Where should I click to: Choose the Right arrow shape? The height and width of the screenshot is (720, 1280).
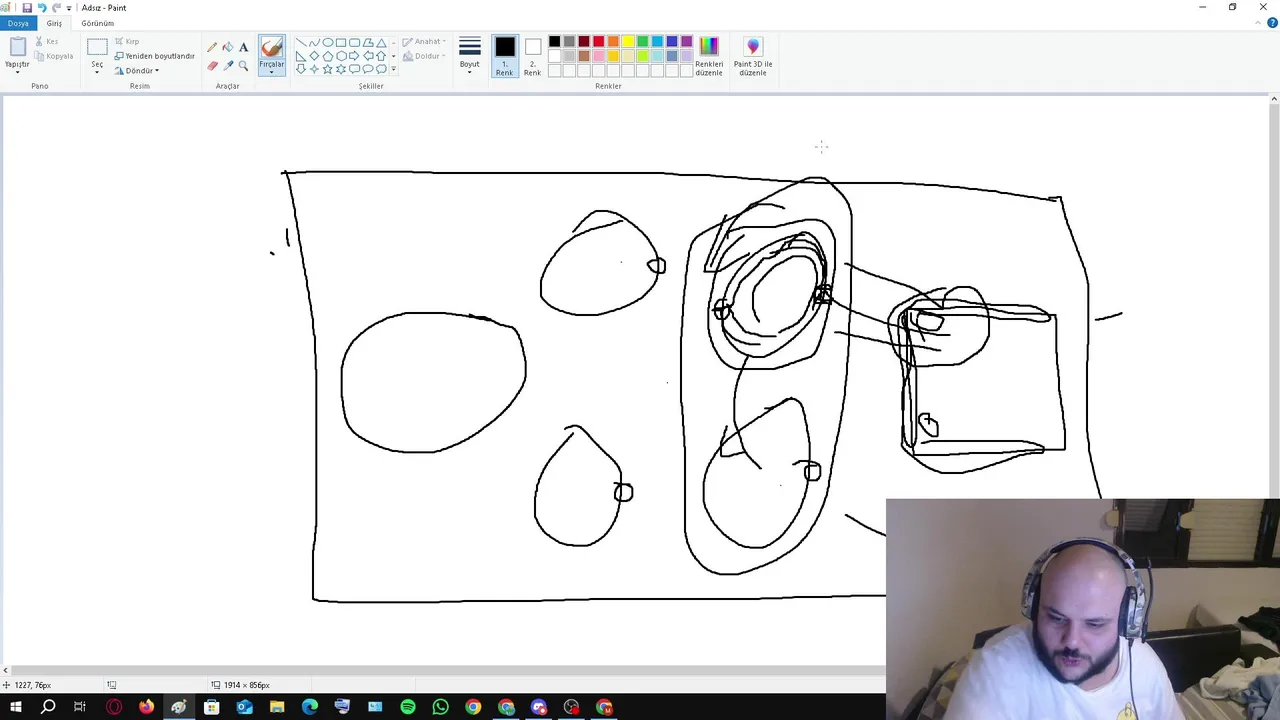pyautogui.click(x=354, y=56)
